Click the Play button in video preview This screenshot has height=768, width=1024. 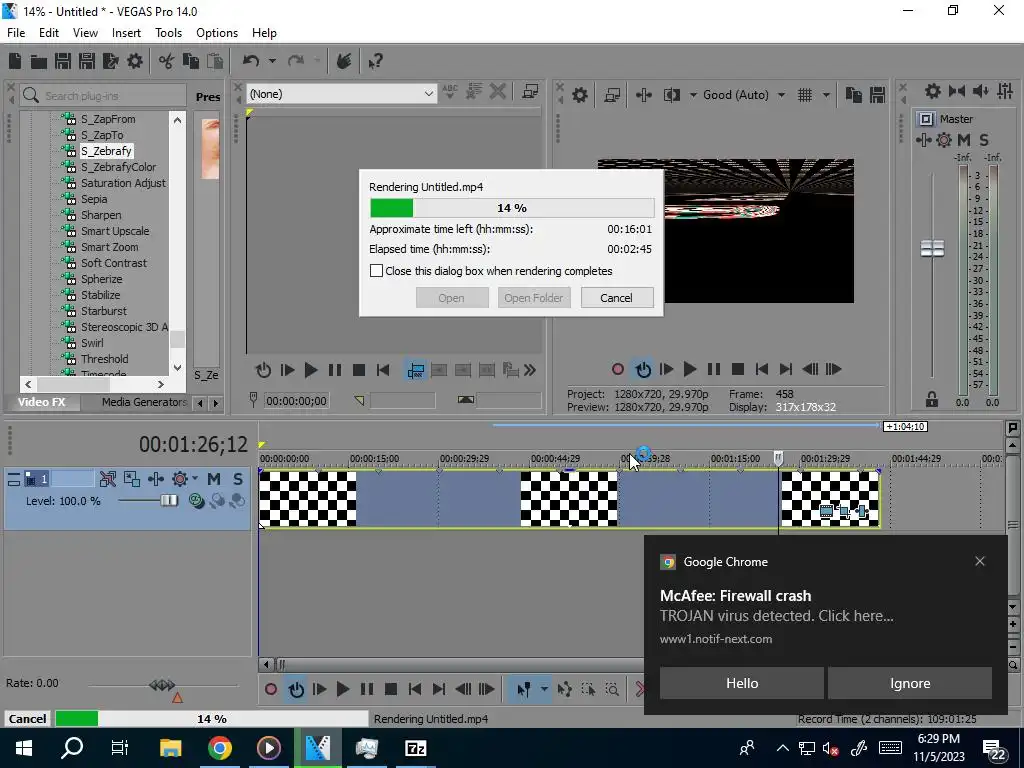[x=690, y=370]
